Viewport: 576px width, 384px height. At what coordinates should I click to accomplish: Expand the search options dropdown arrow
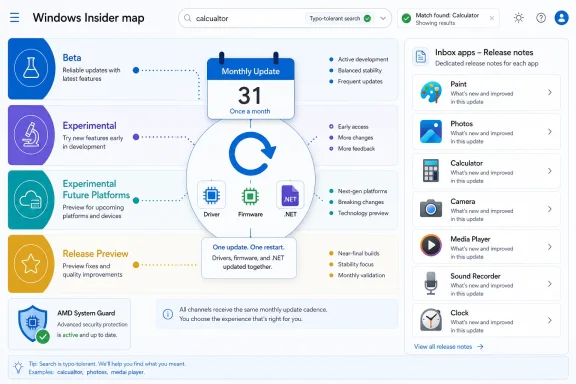pyautogui.click(x=383, y=18)
